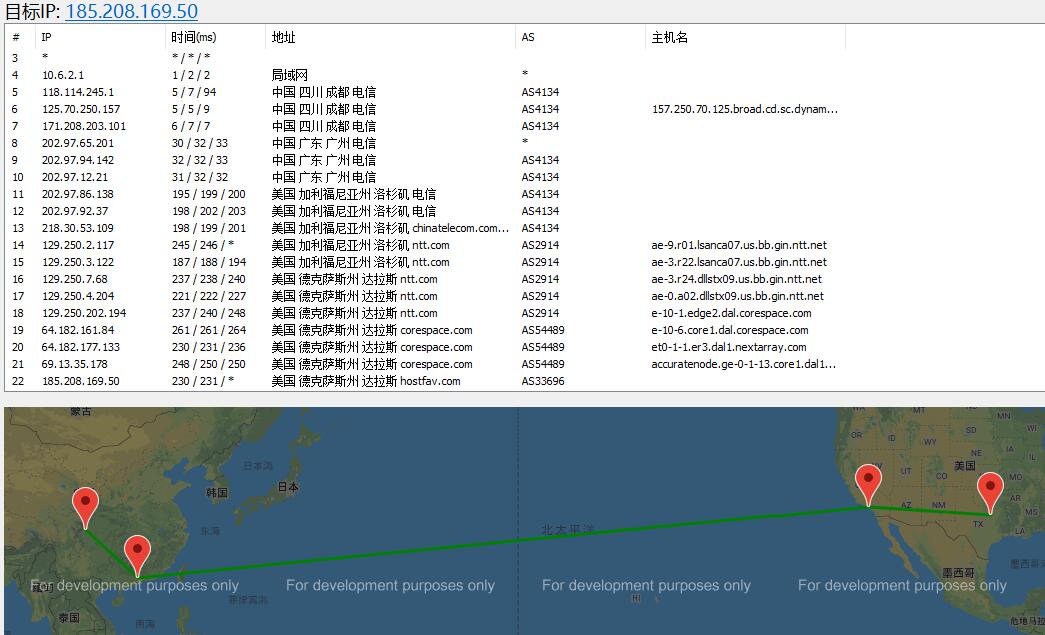Select hop row with IP 64.182.161.84

point(524,330)
